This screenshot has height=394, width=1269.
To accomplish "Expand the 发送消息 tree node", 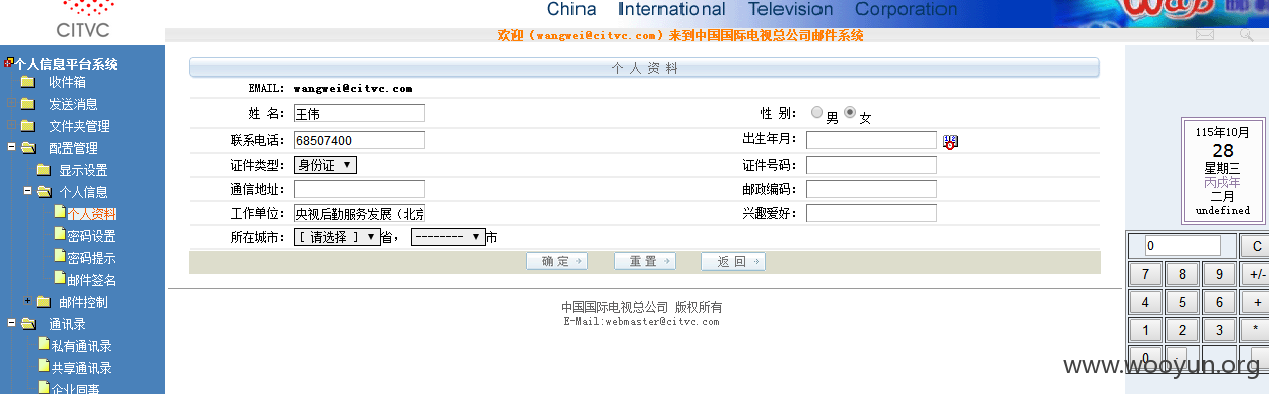I will coord(11,104).
